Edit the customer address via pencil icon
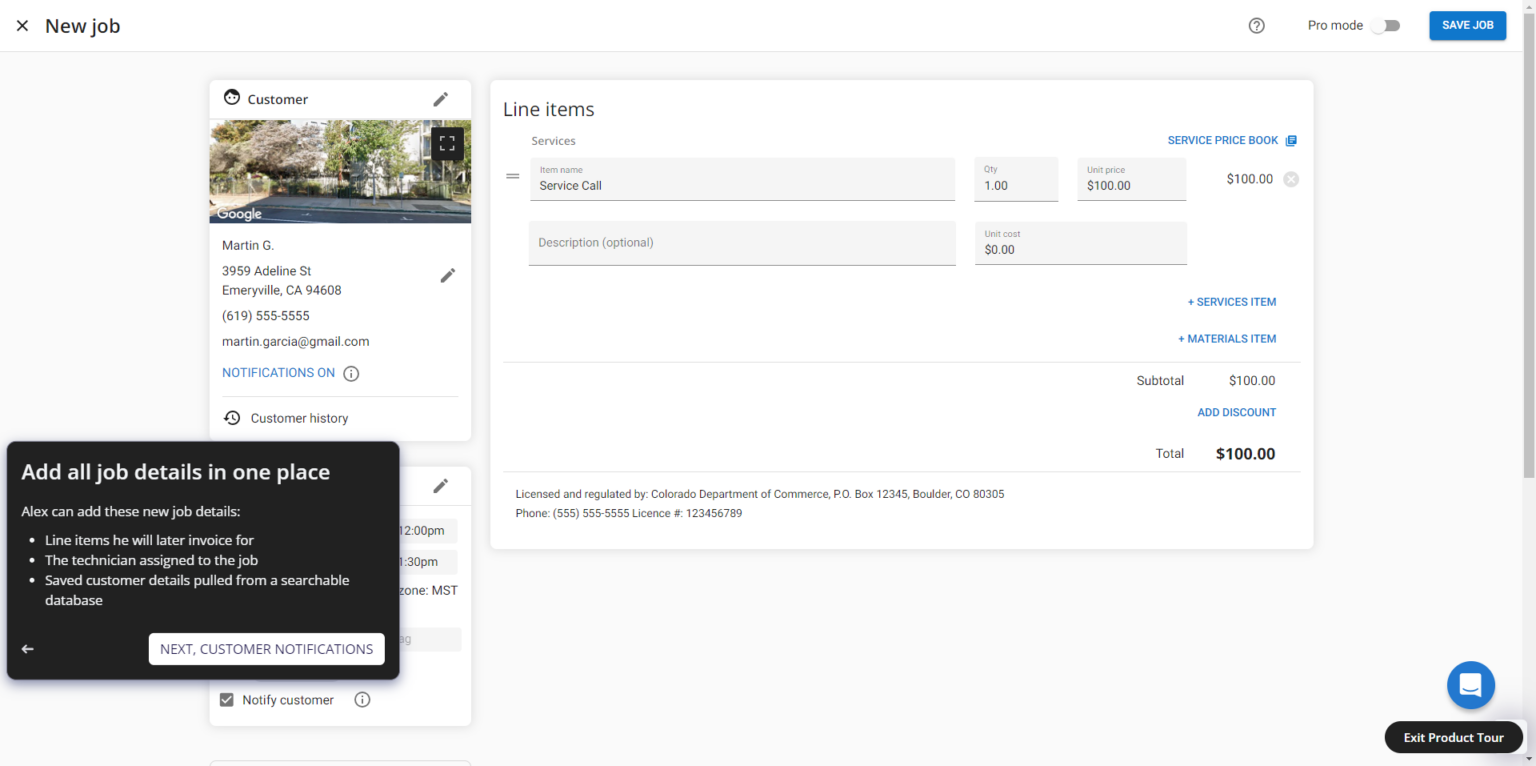The image size is (1536, 766). pyautogui.click(x=447, y=275)
